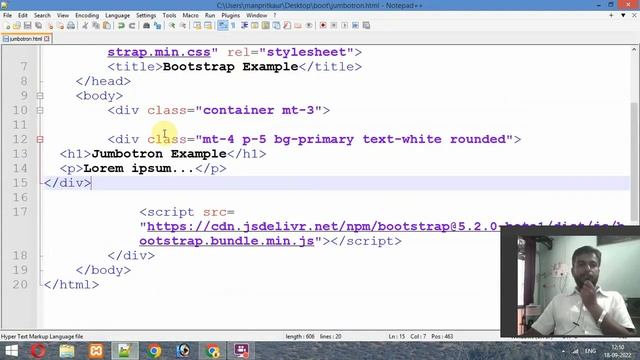Viewport: 640px width, 360px height.
Task: Collapse container div fold on line 10
Action: 40,110
